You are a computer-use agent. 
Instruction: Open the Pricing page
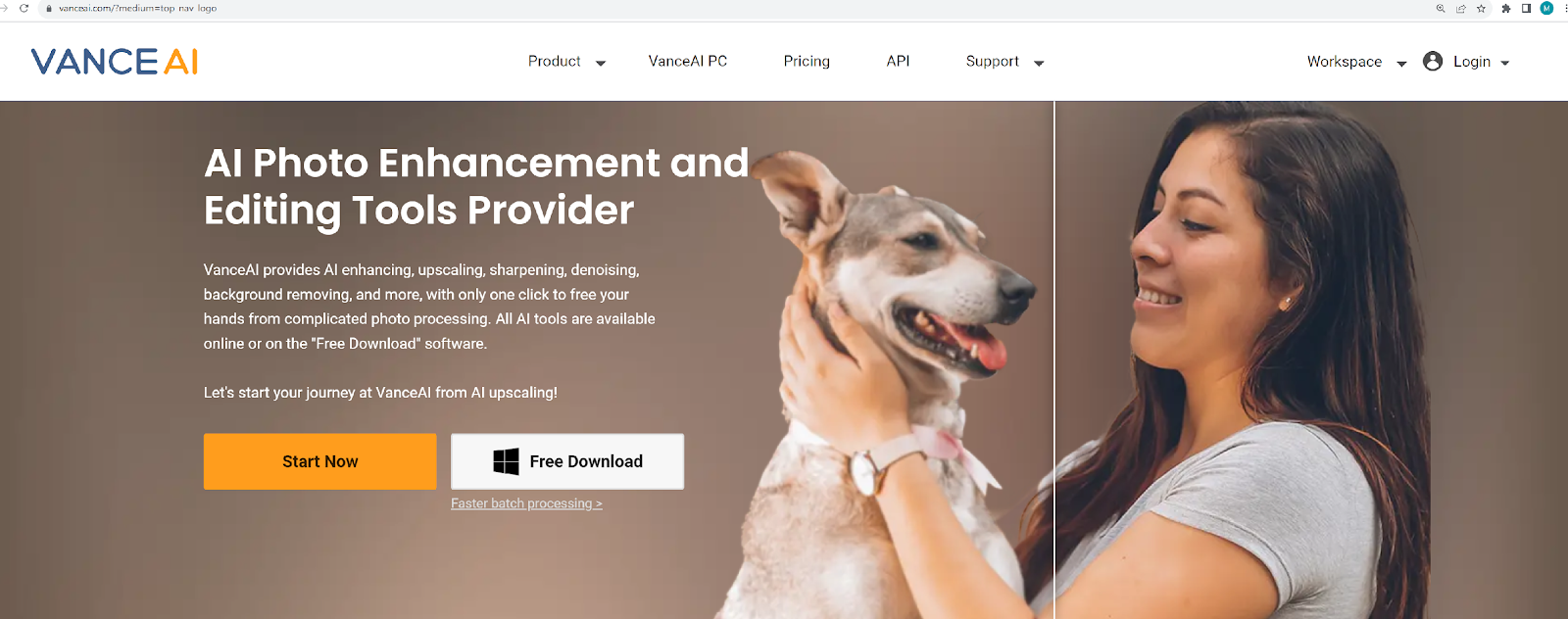click(807, 61)
